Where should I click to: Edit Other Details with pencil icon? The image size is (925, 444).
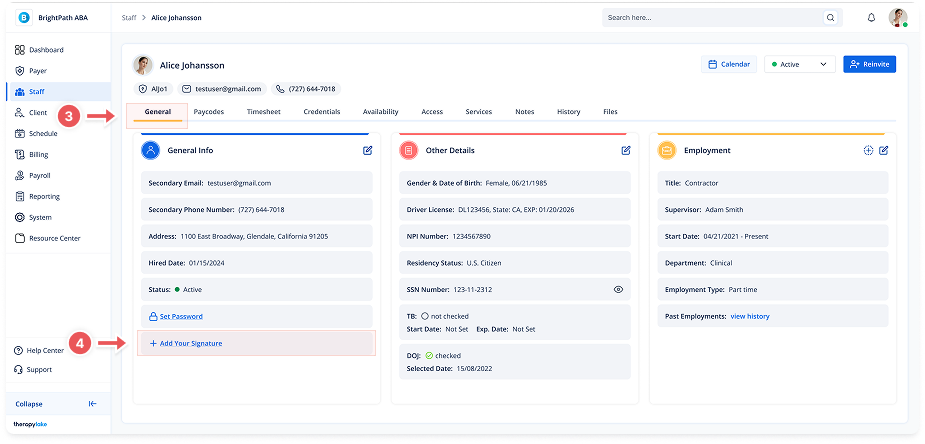[x=626, y=150]
